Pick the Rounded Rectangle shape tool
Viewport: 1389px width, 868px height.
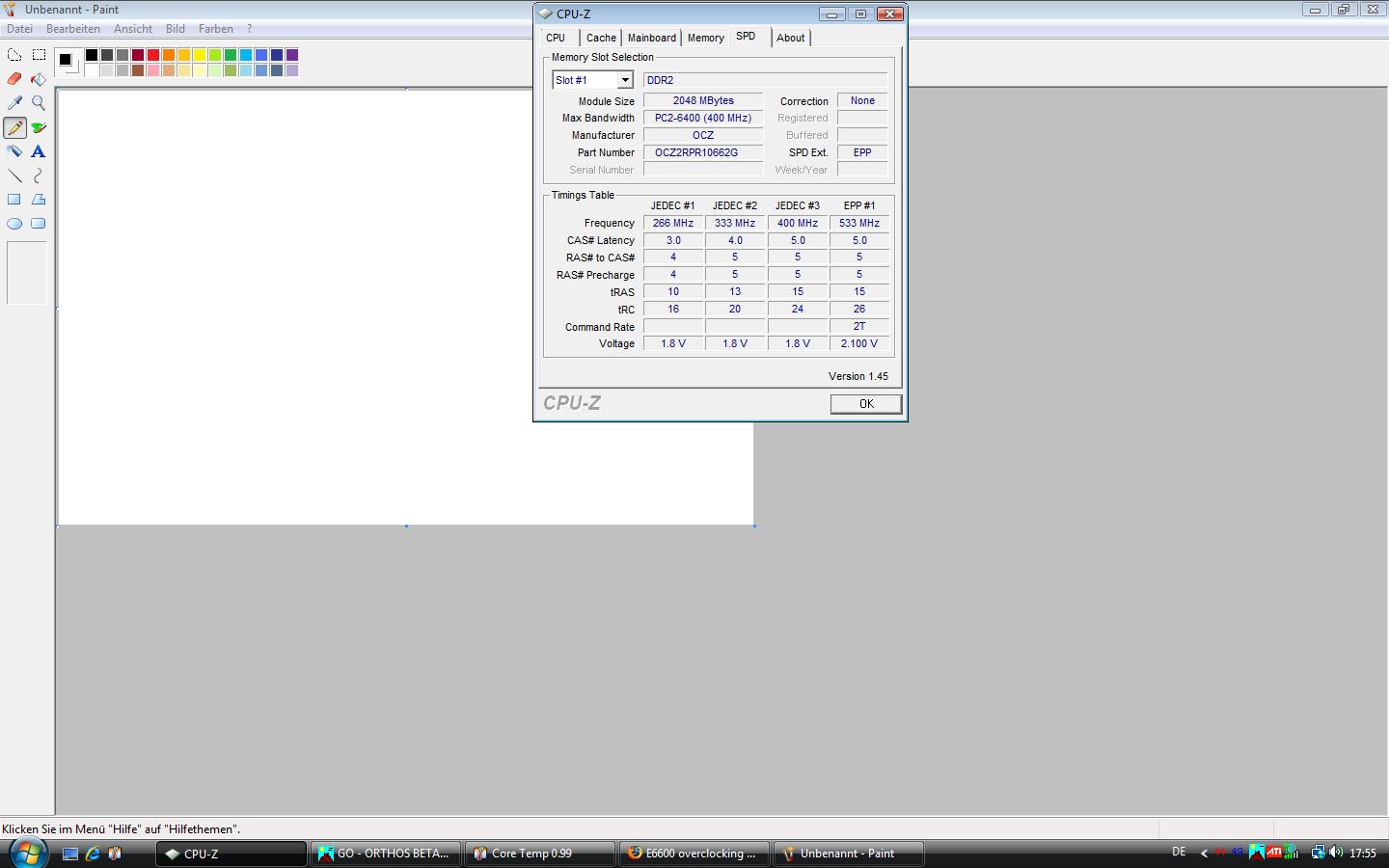(39, 224)
